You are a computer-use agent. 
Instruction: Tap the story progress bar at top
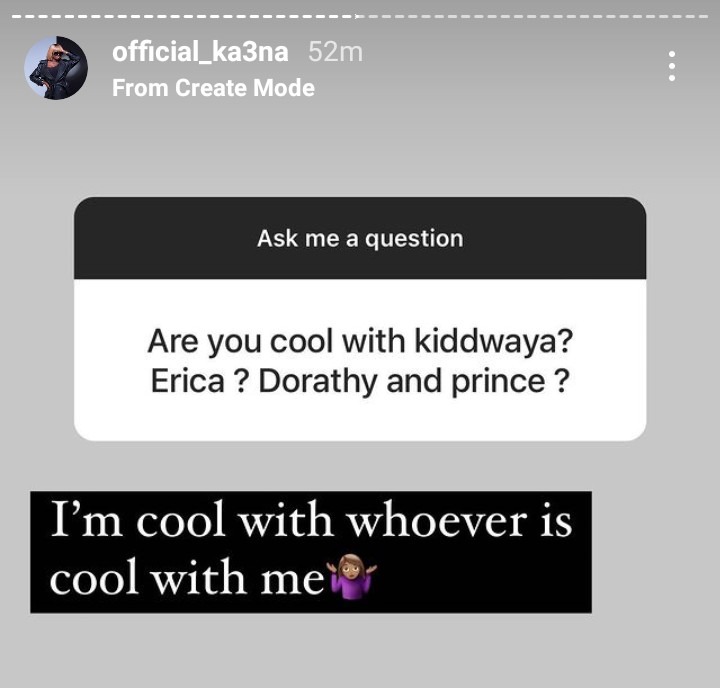360,17
